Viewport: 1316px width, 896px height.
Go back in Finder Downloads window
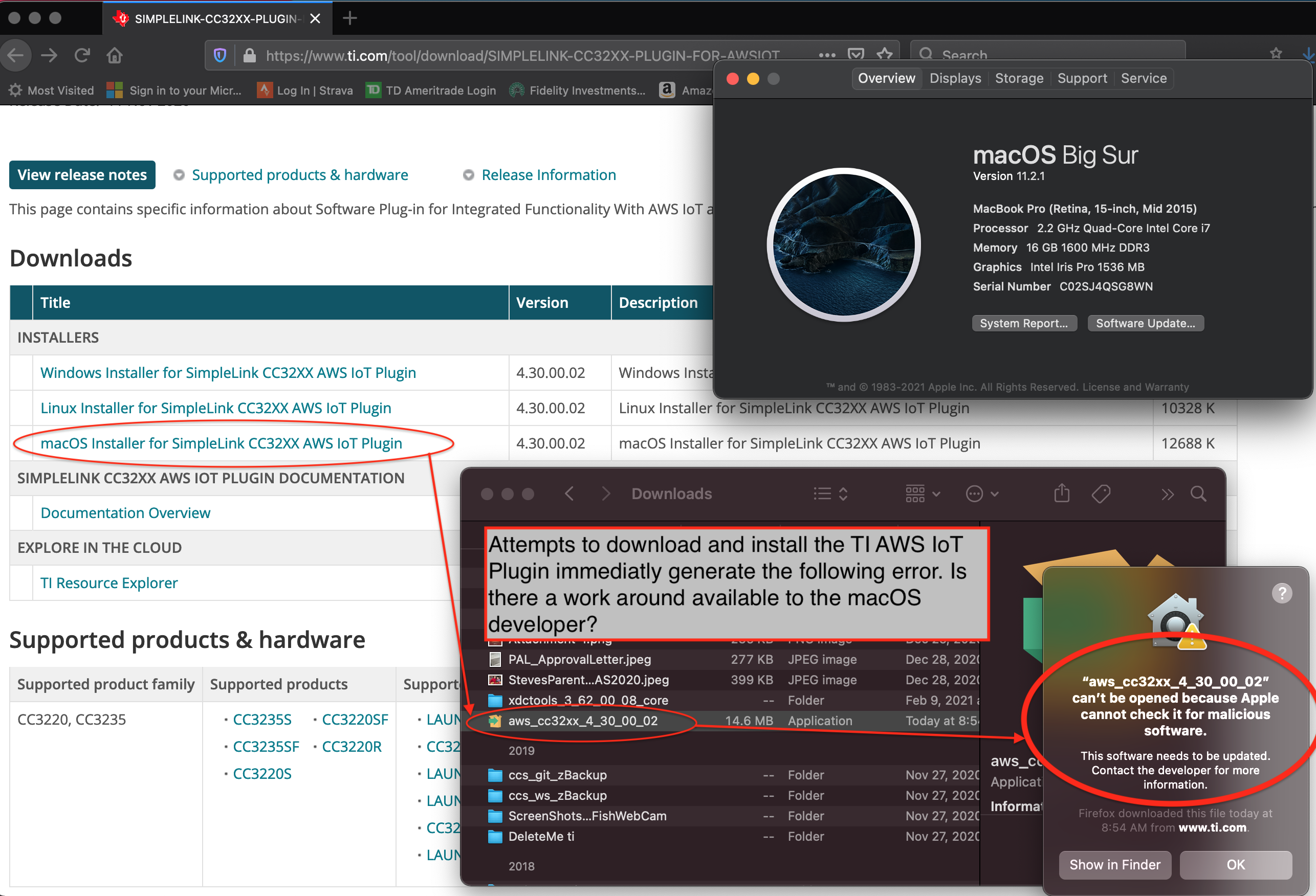pyautogui.click(x=569, y=494)
